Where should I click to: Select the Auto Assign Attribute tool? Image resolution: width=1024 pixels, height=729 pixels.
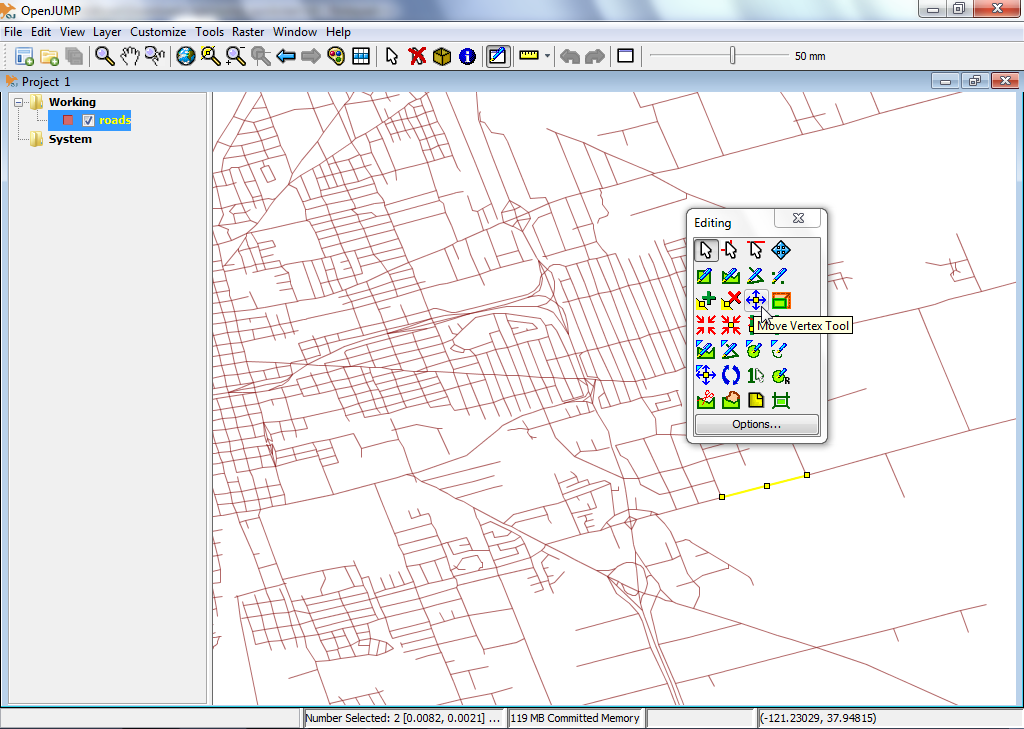point(756,376)
